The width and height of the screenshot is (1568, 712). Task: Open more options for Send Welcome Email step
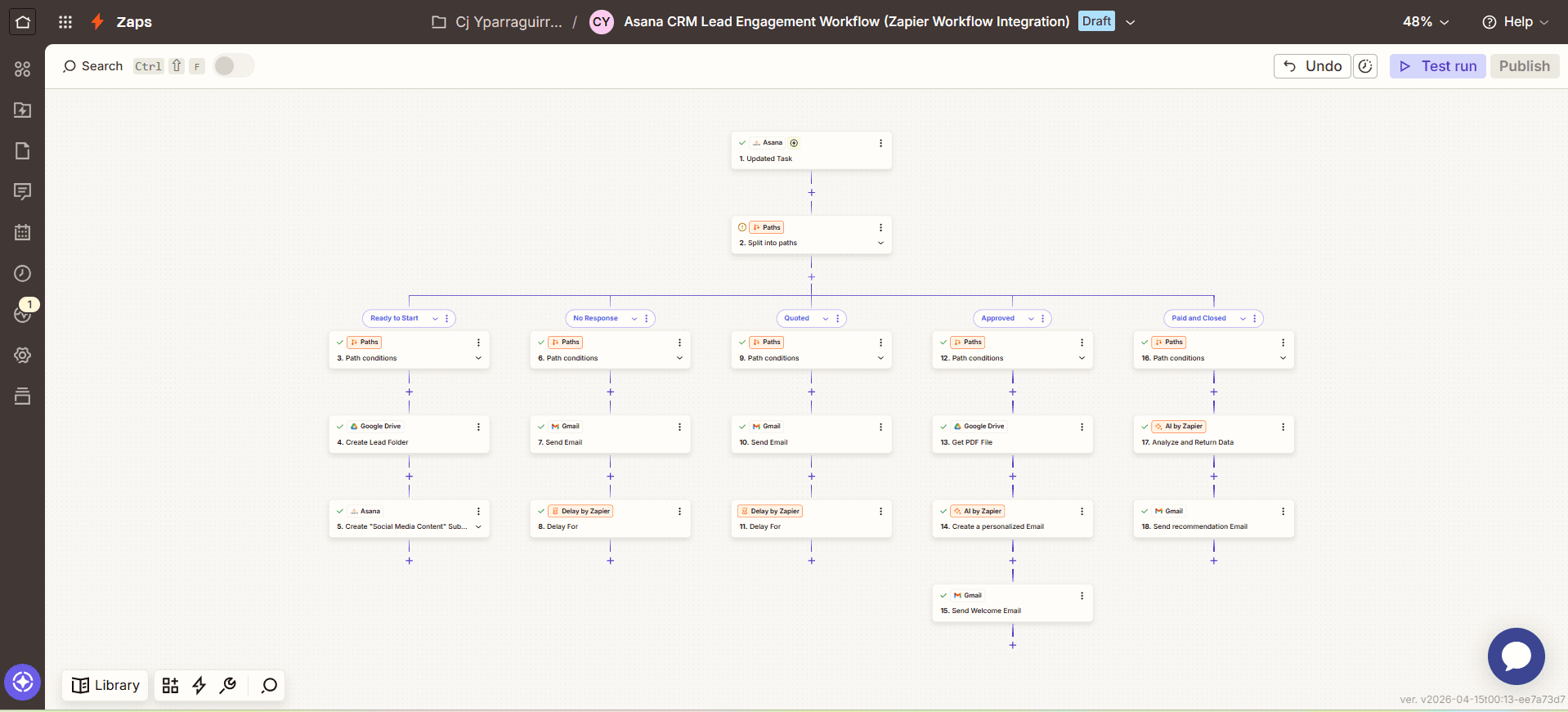pyautogui.click(x=1082, y=596)
